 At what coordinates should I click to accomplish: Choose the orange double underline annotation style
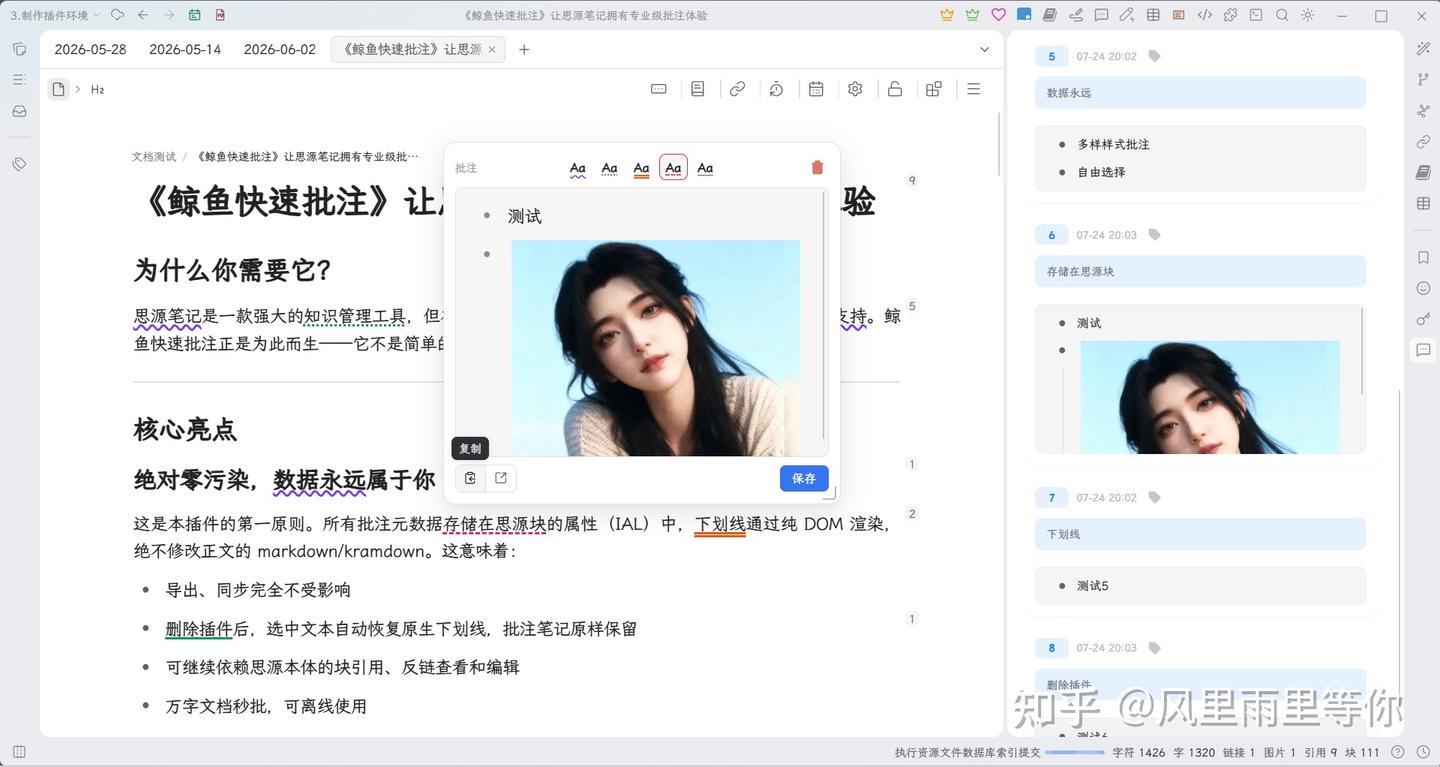point(642,168)
